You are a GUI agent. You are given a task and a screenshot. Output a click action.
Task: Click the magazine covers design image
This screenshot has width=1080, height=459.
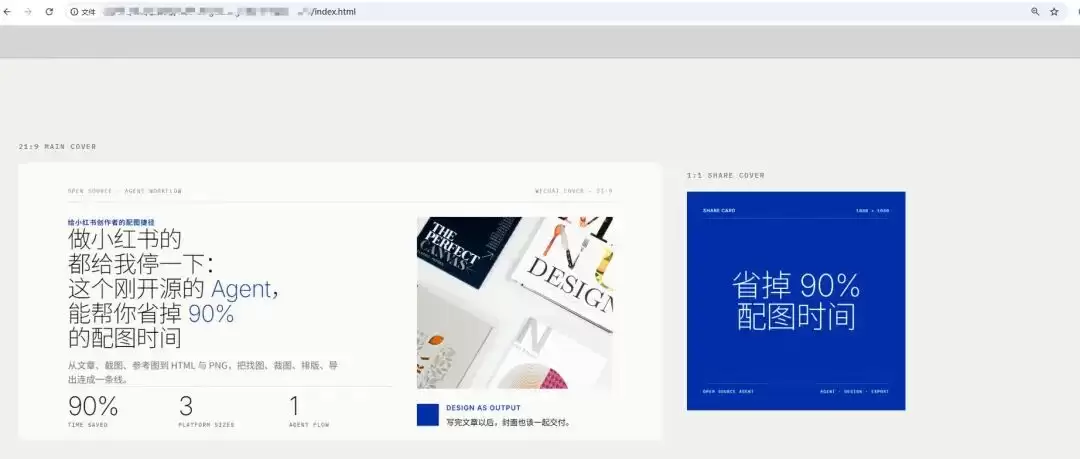coord(515,303)
